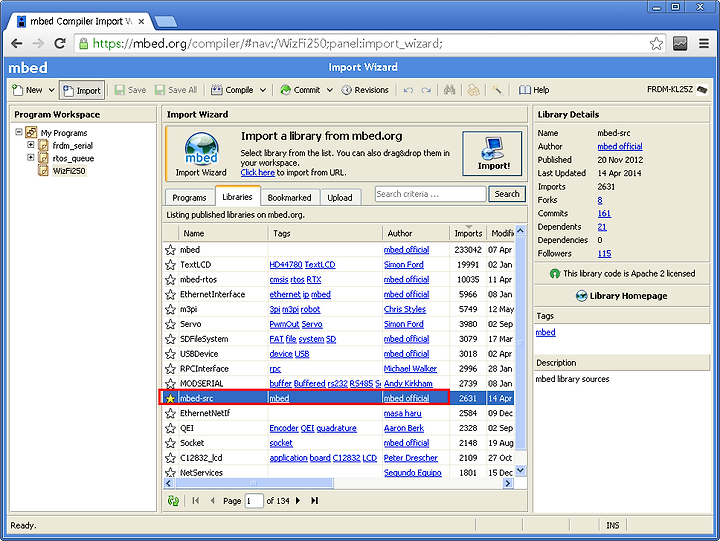This screenshot has height=541, width=720.
Task: Click the Search button
Action: [507, 194]
